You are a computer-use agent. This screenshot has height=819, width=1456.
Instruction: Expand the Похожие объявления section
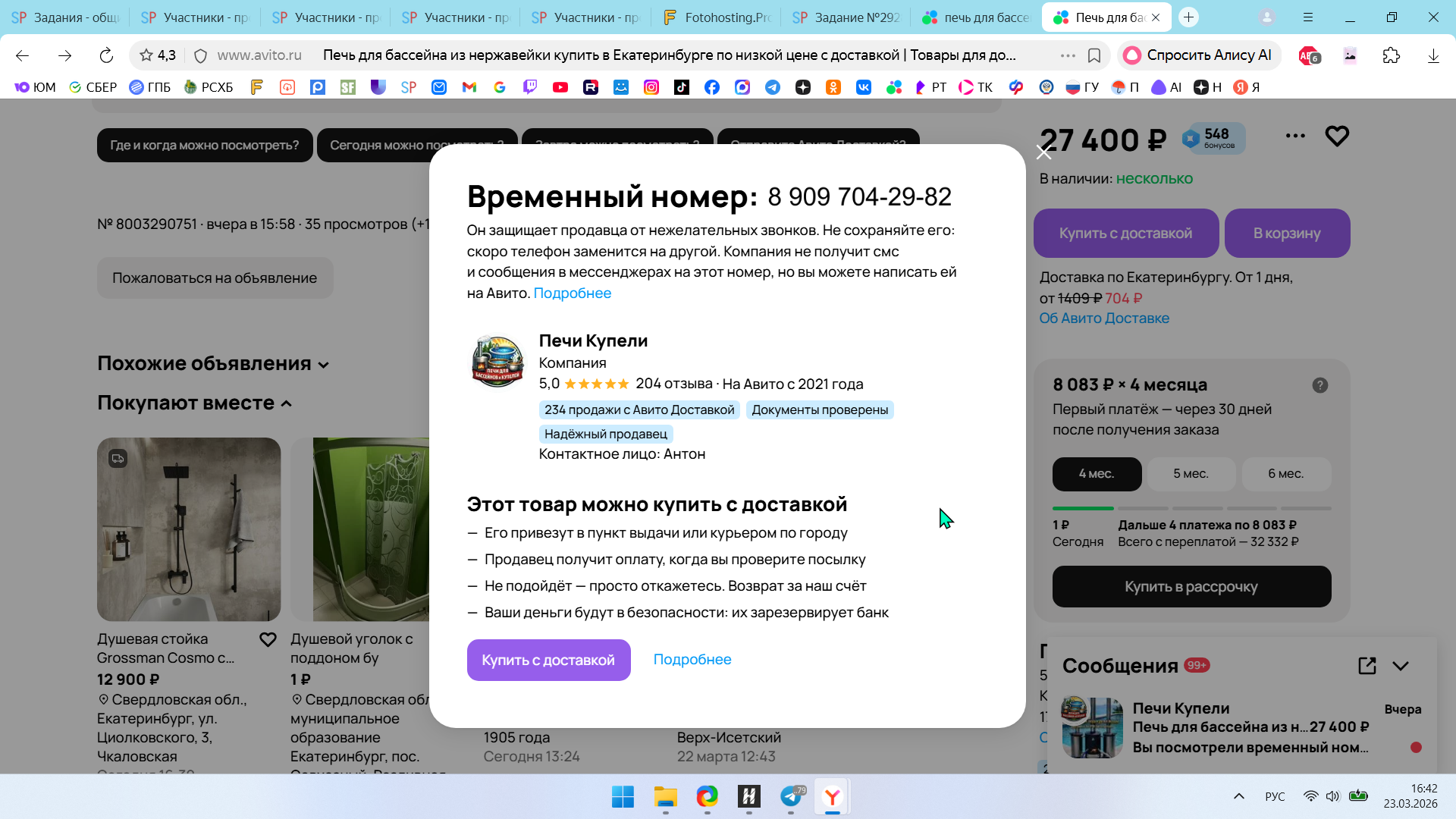[213, 364]
